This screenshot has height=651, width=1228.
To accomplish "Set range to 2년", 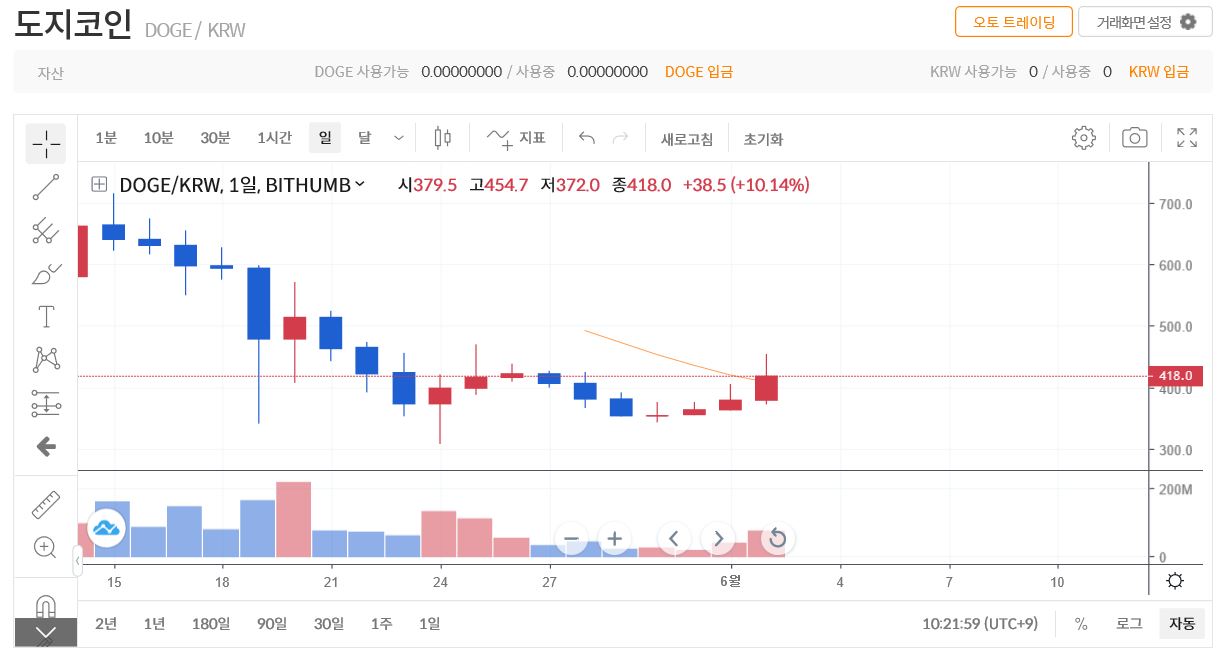I will [x=106, y=624].
